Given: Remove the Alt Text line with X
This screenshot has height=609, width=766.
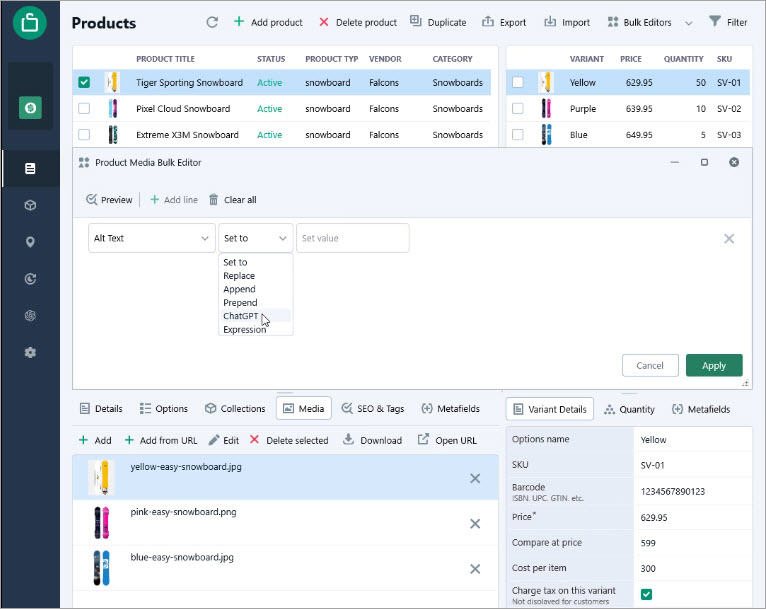Looking at the screenshot, I should point(729,238).
